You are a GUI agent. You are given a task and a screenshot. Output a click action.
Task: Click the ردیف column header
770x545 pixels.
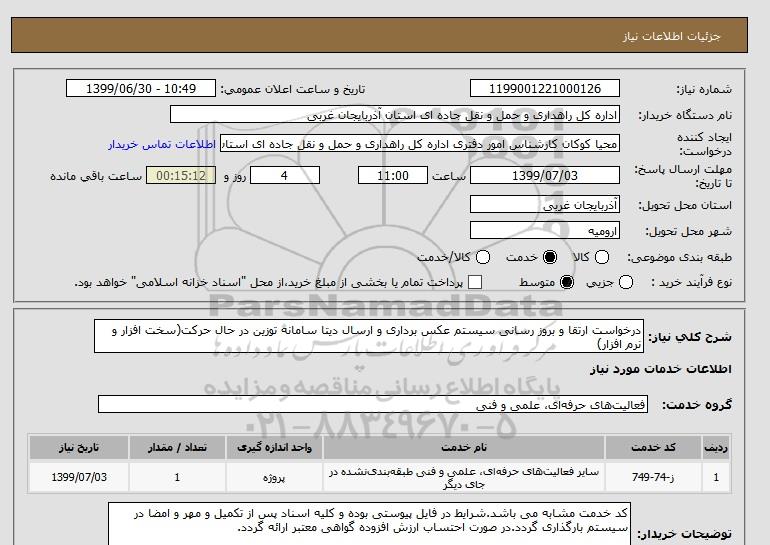[716, 448]
